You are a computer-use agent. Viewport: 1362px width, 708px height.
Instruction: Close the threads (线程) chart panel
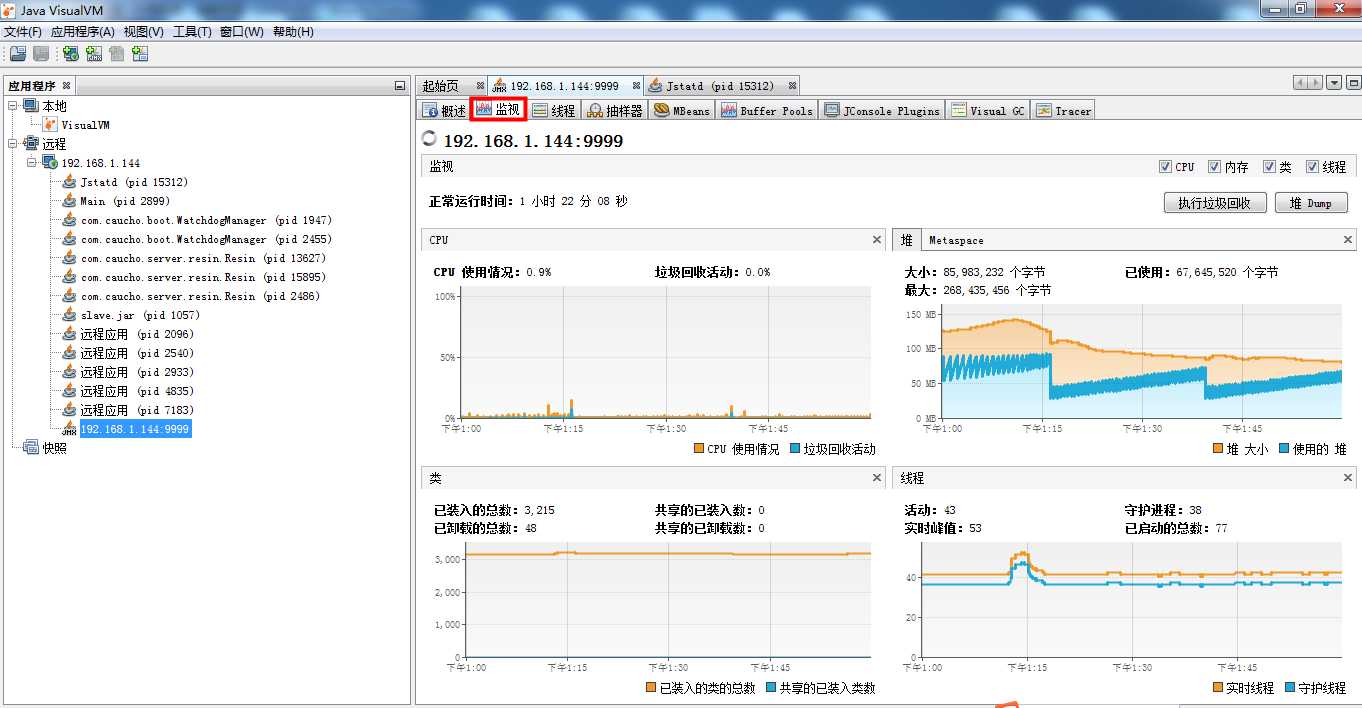pos(1347,478)
